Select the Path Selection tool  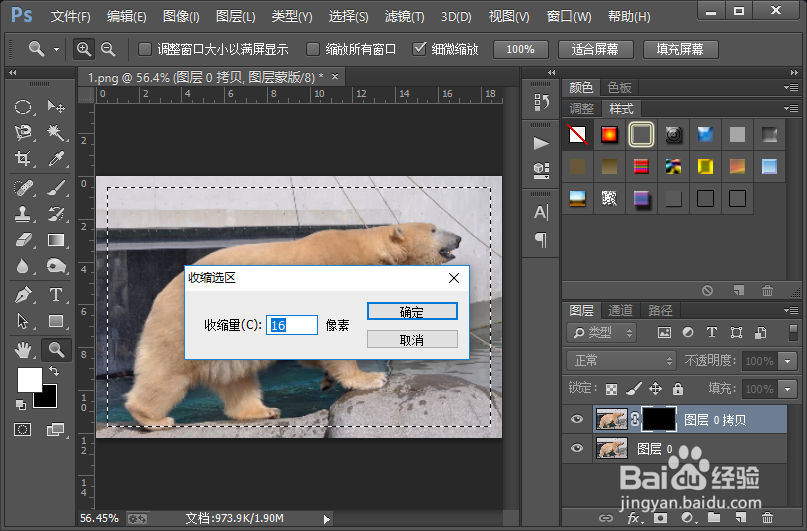23,321
